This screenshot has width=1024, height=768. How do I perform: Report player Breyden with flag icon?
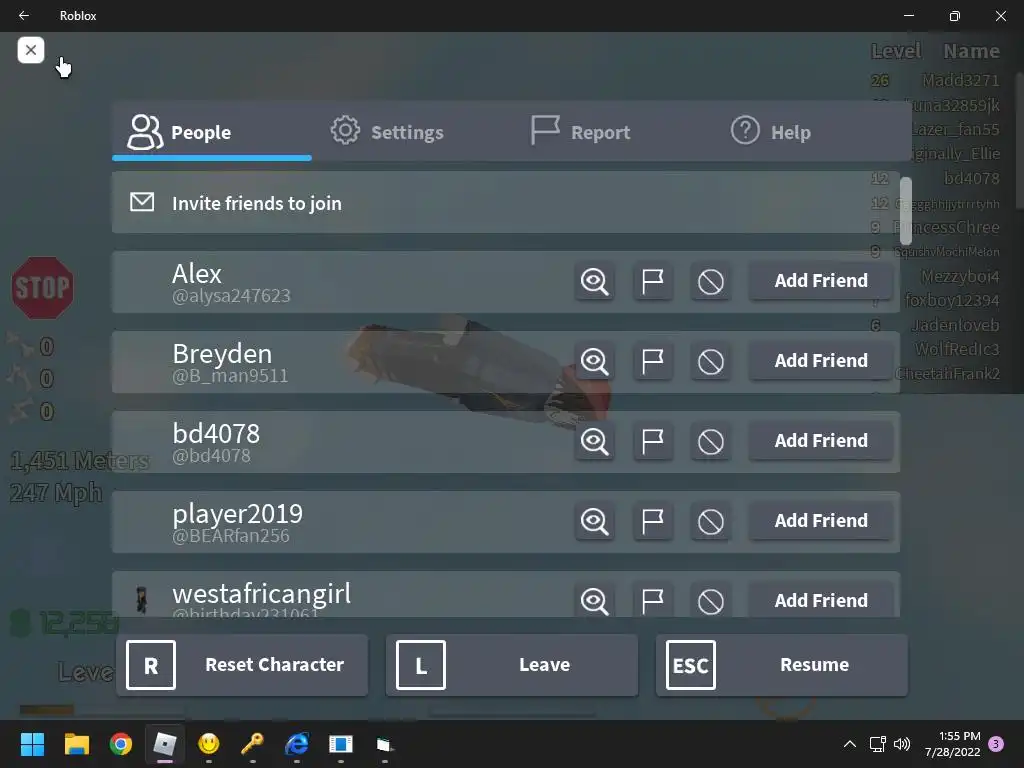pos(652,361)
